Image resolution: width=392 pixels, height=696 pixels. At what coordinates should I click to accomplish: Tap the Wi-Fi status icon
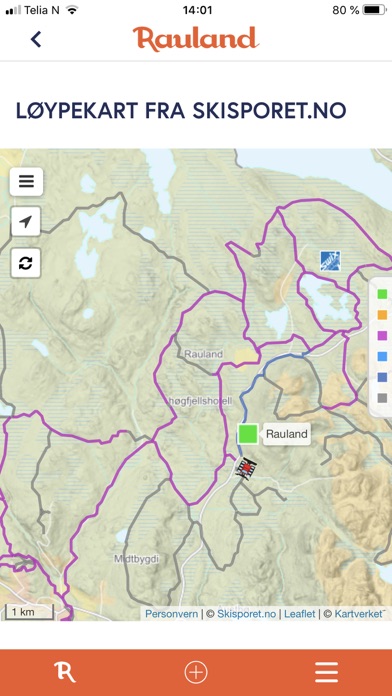71,10
